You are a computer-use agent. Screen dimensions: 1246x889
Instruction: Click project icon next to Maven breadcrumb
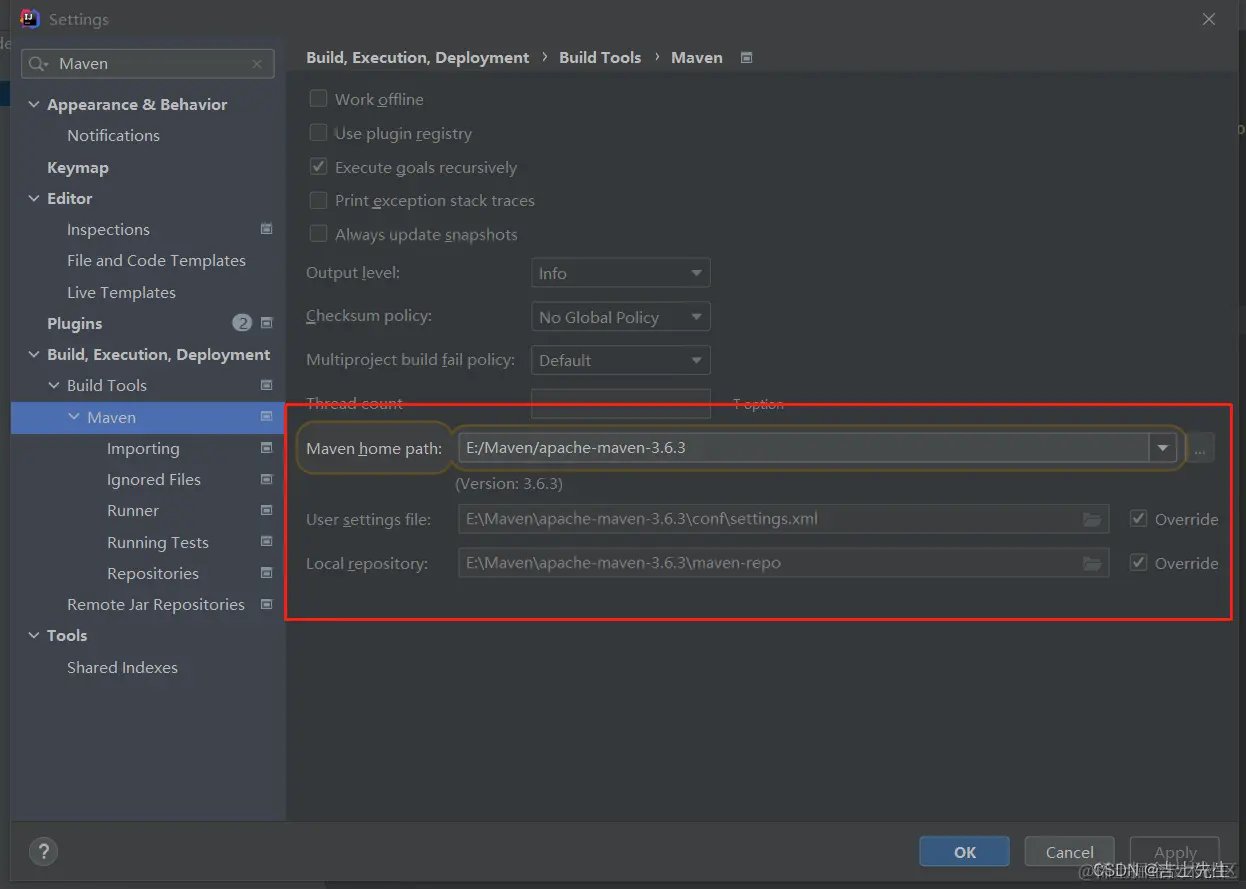[746, 58]
